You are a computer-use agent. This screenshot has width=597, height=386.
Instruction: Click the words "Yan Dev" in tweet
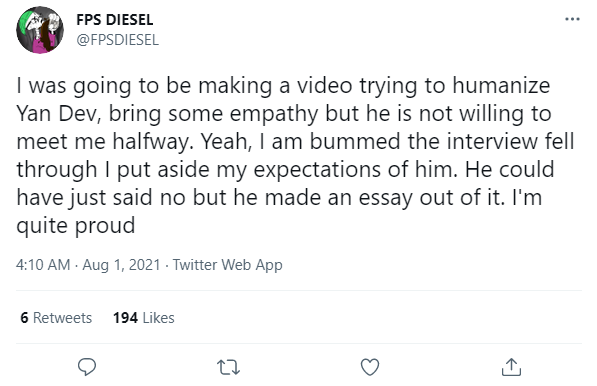pyautogui.click(x=59, y=113)
